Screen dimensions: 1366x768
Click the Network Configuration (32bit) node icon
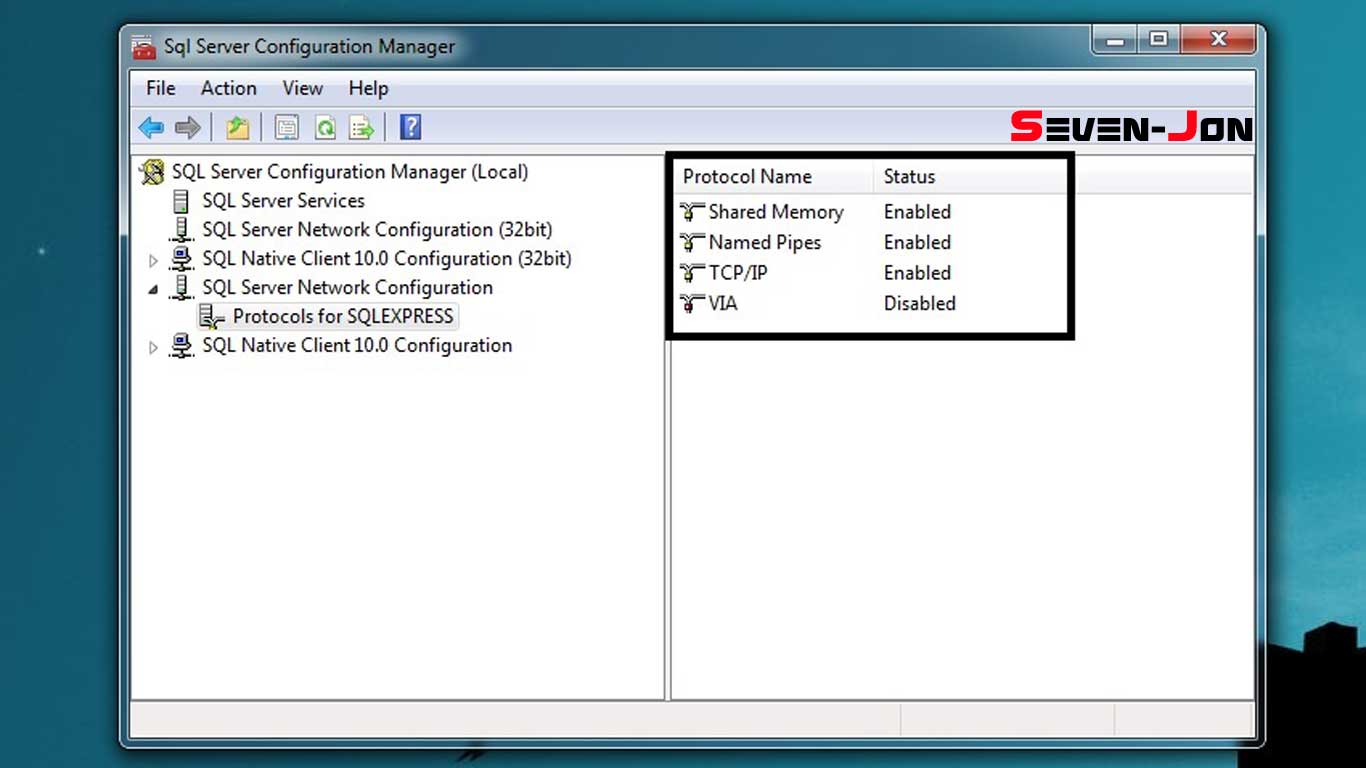coord(182,230)
